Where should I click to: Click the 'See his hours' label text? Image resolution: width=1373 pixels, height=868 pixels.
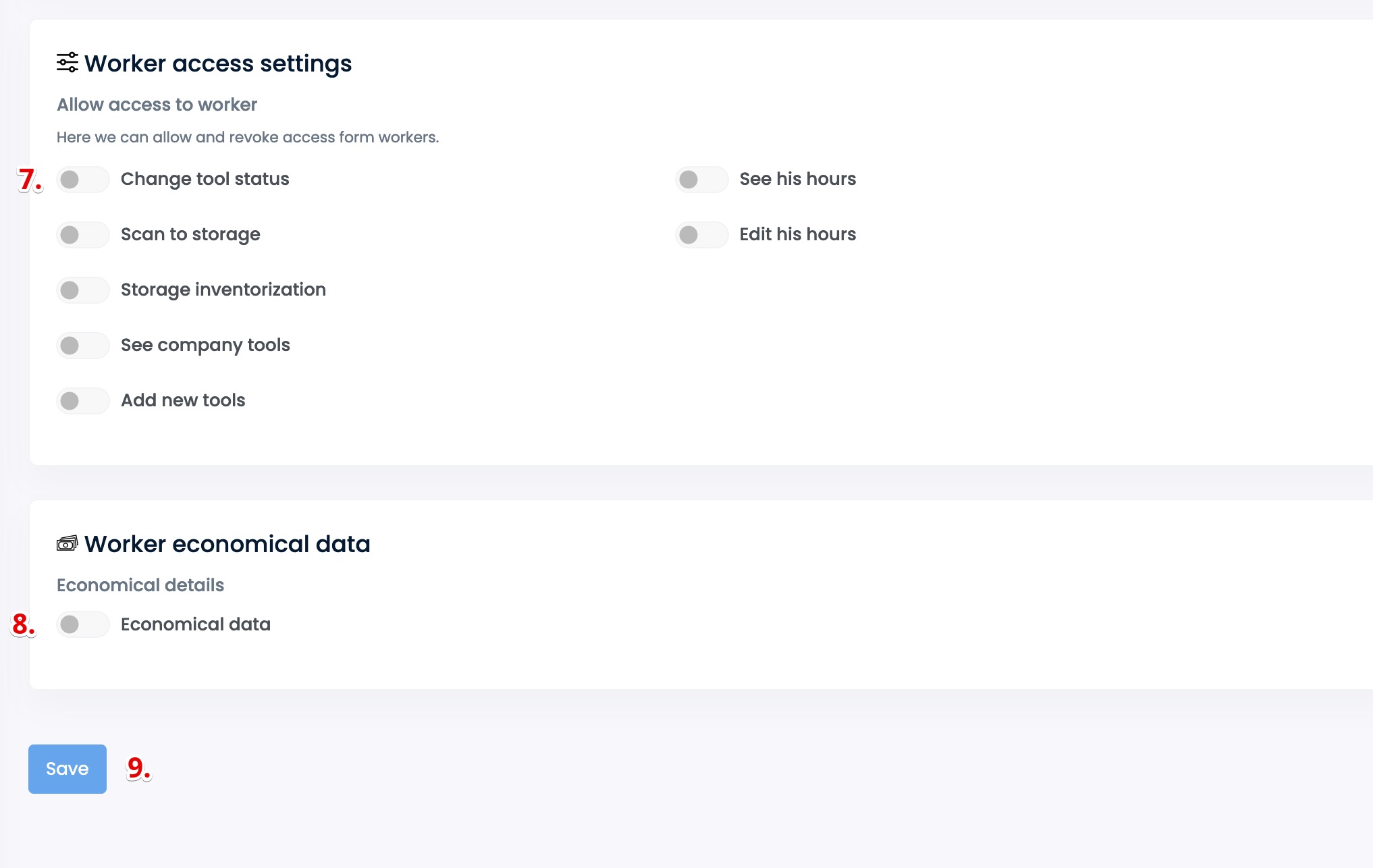797,179
